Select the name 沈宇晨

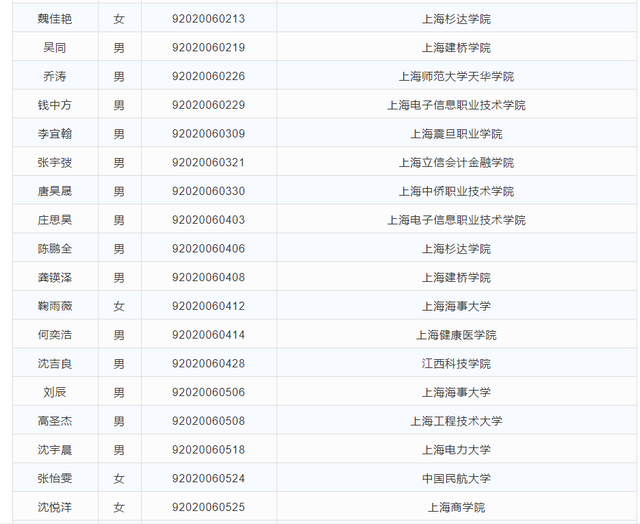[55, 450]
